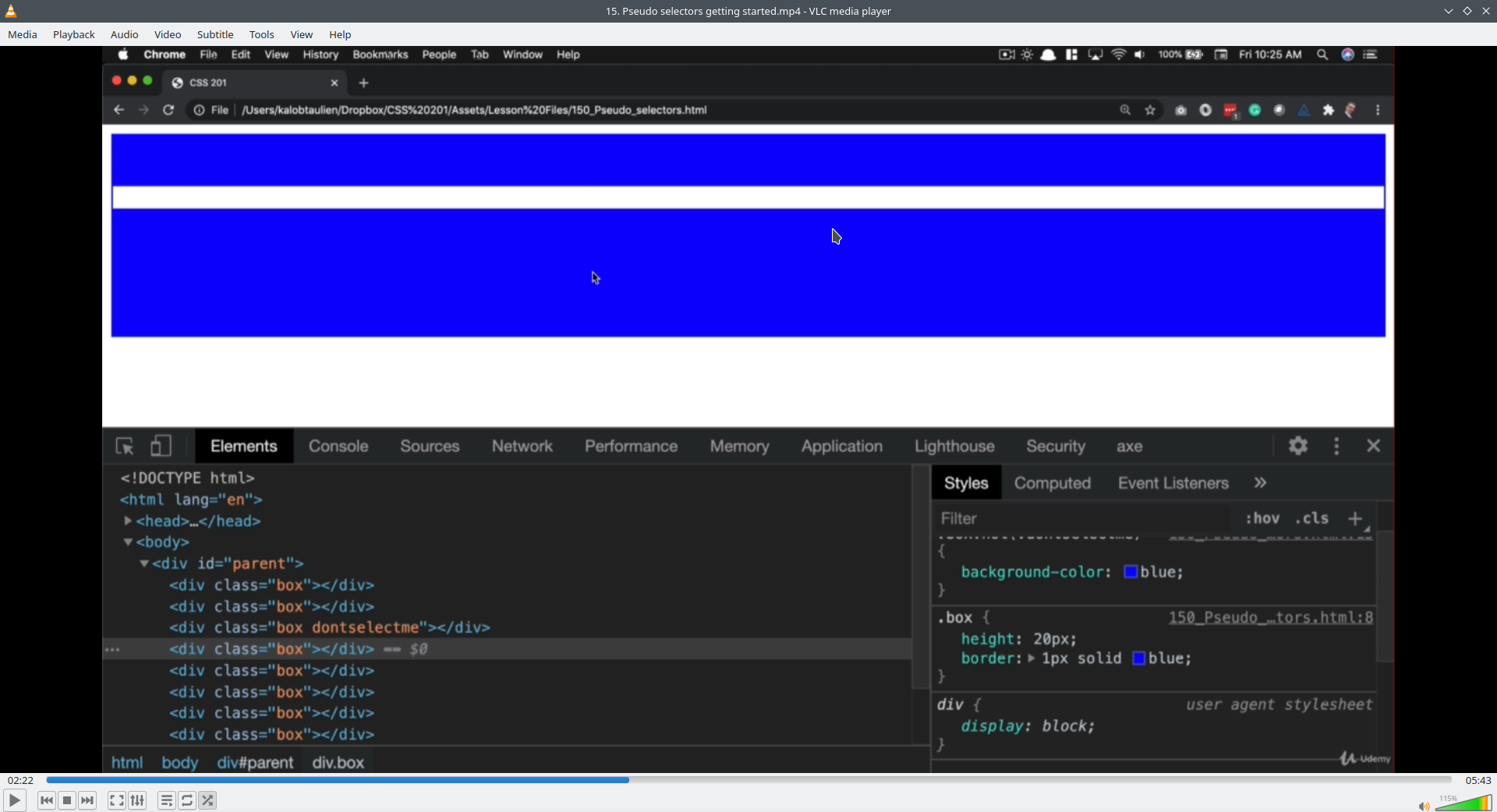Image resolution: width=1497 pixels, height=812 pixels.
Task: Add new style rule plus icon
Action: coord(1356,519)
